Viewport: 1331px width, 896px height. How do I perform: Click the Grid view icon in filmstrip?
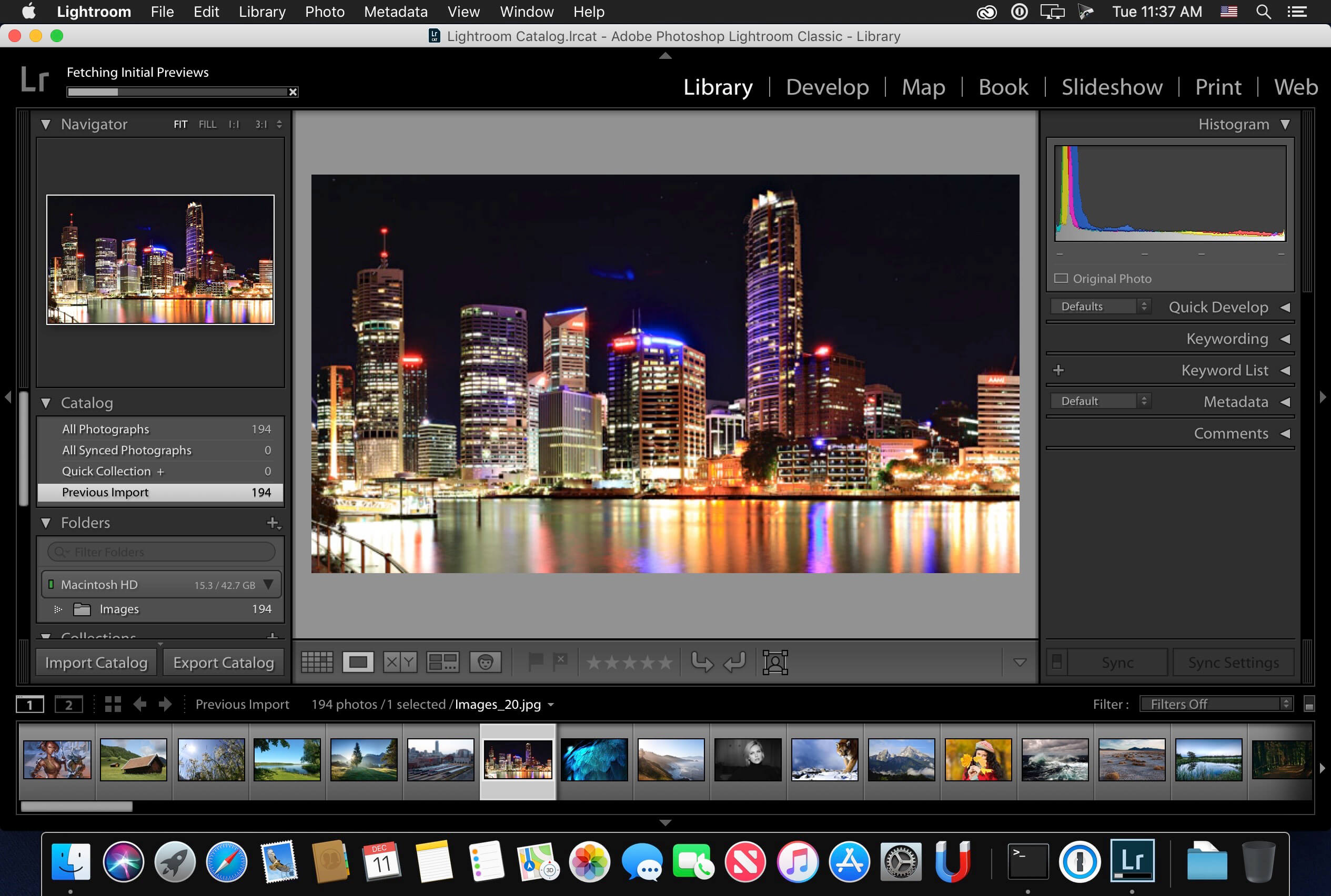point(113,705)
